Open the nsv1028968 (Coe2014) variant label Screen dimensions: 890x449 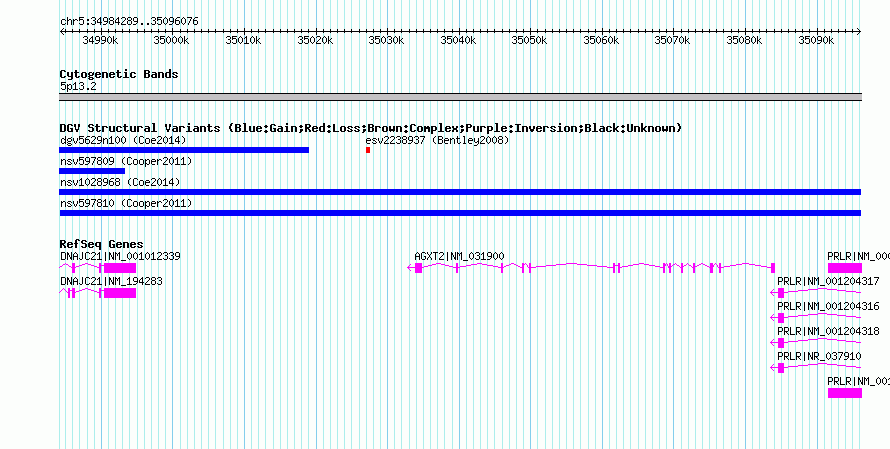(x=120, y=183)
